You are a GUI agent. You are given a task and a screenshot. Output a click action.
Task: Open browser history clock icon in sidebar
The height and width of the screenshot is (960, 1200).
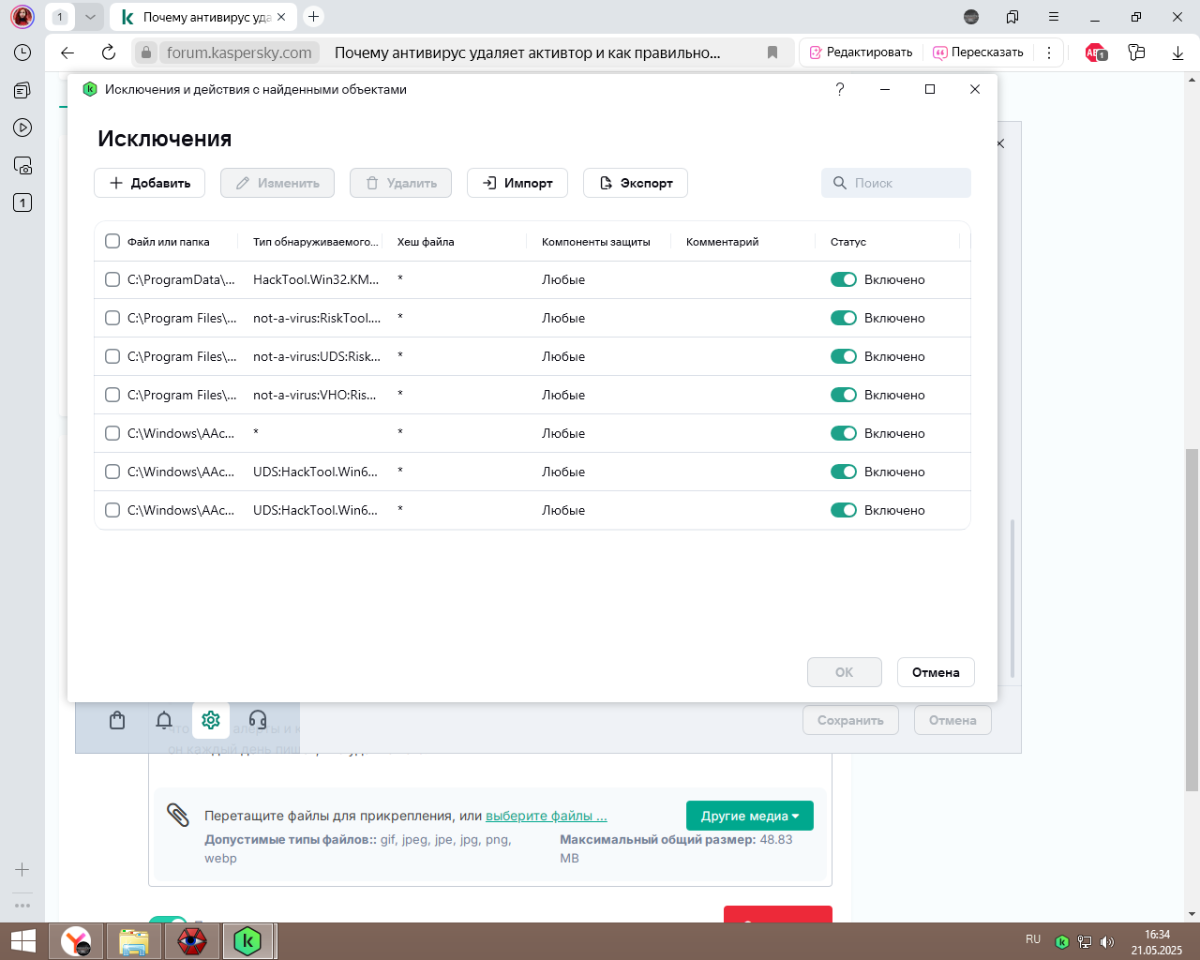(x=22, y=53)
